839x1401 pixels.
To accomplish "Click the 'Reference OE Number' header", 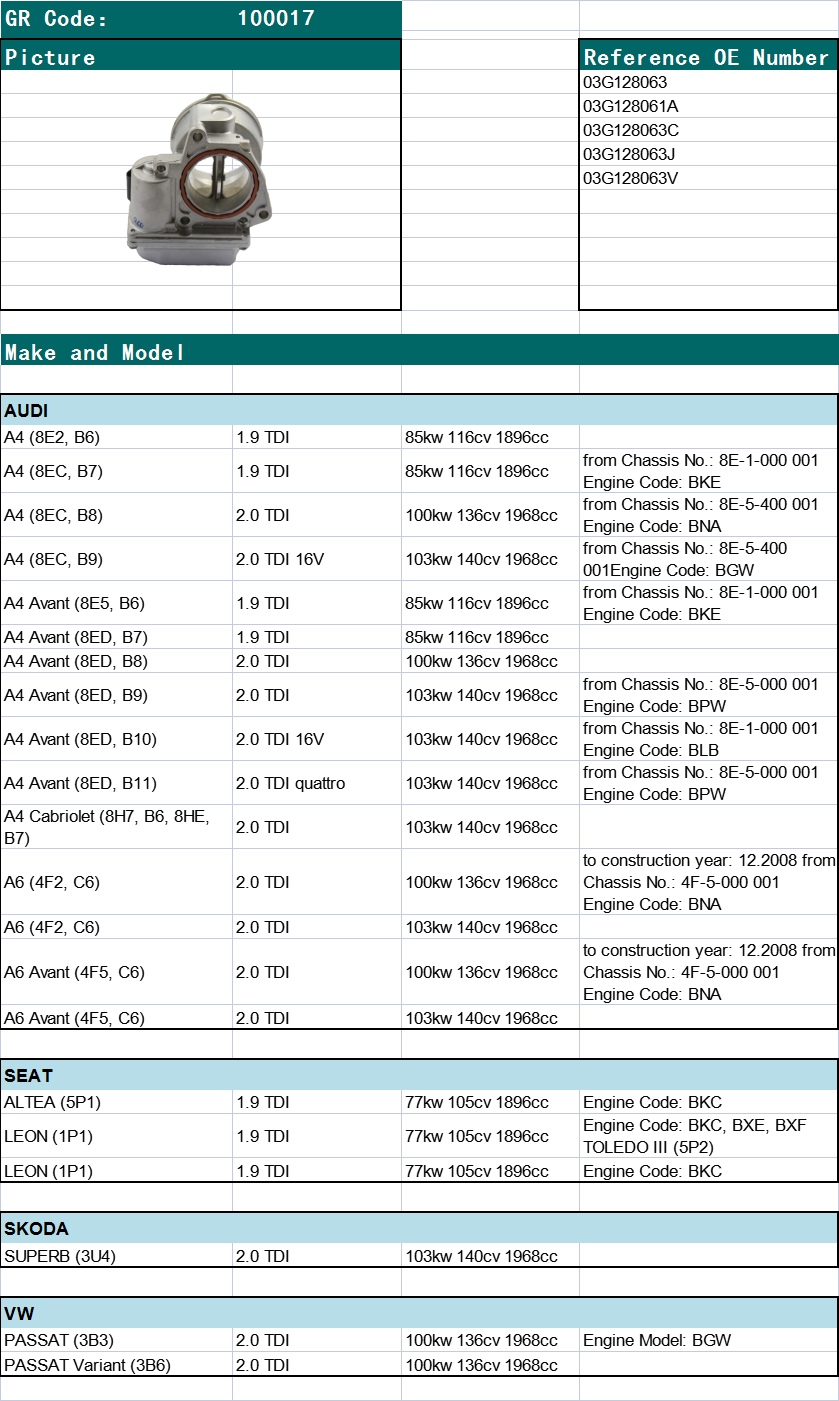I will (707, 57).
